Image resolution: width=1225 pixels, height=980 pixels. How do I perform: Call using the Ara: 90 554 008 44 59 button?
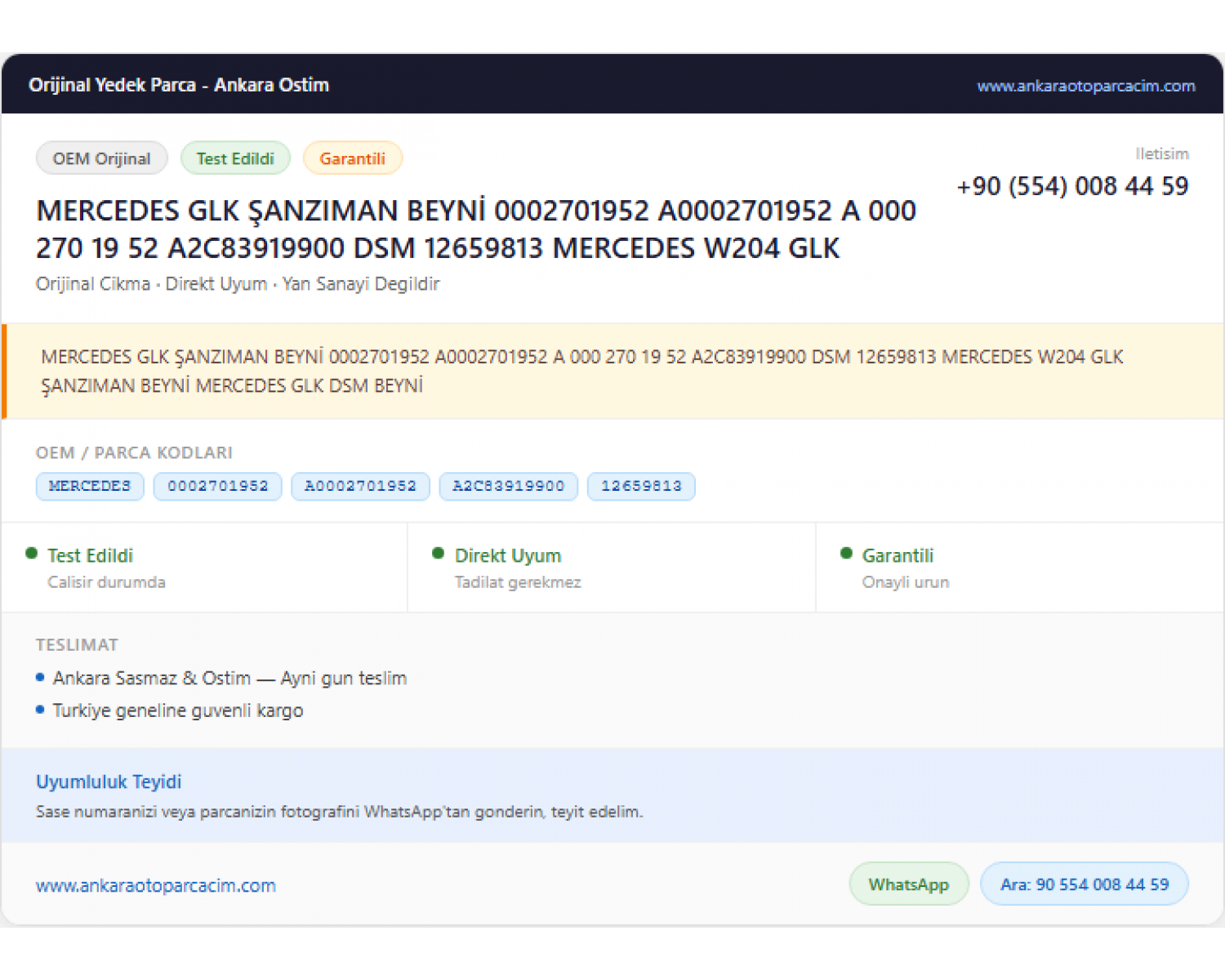pos(1085,884)
